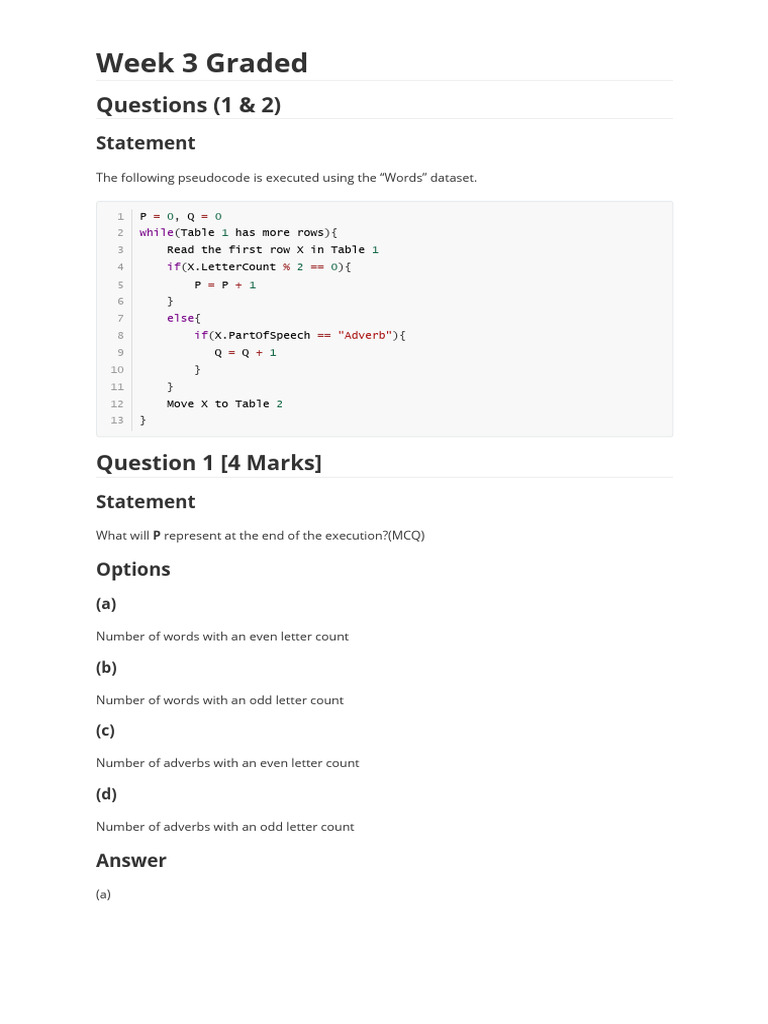Screen dimensions: 768x1024
Task: Click the "What will P represent" question text
Action: click(260, 536)
